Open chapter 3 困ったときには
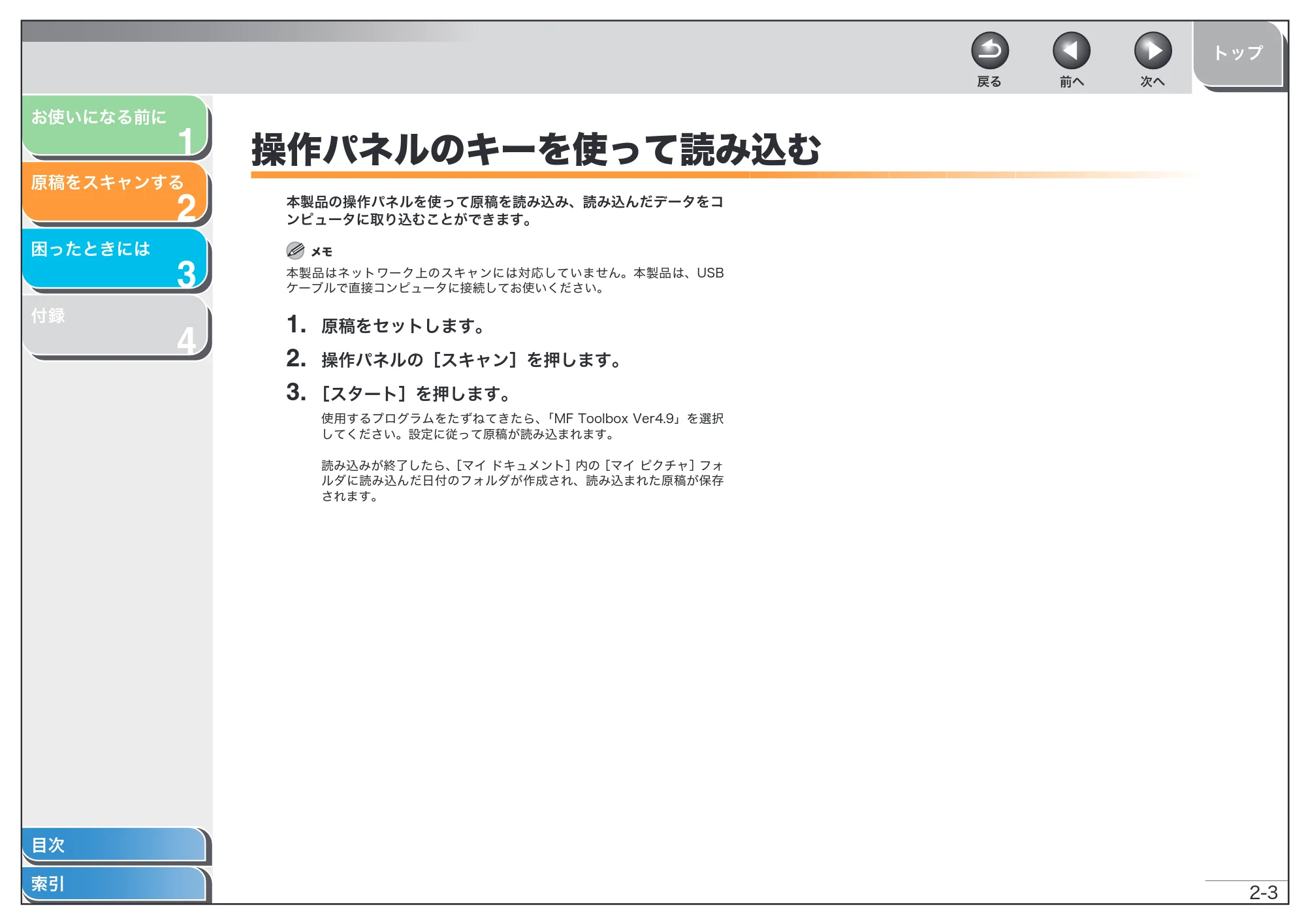 coord(115,259)
